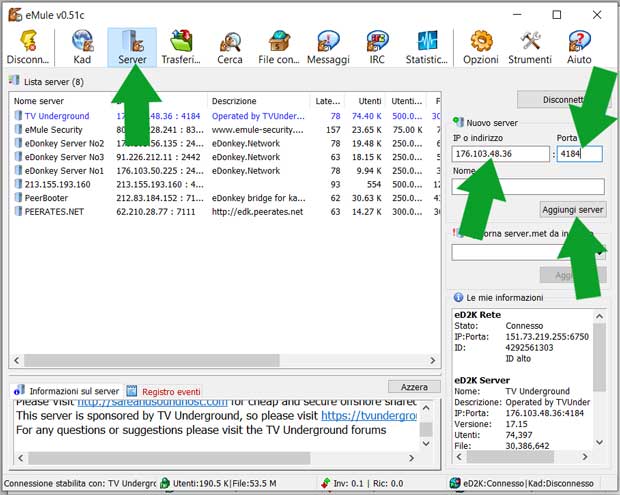
Task: Open File condivisi from toolbar
Action: tap(279, 47)
